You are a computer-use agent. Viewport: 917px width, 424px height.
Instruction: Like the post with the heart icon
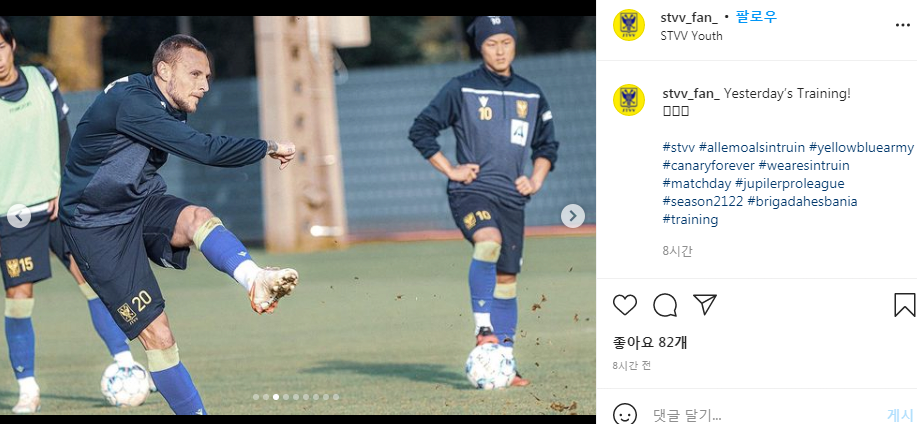pyautogui.click(x=625, y=305)
